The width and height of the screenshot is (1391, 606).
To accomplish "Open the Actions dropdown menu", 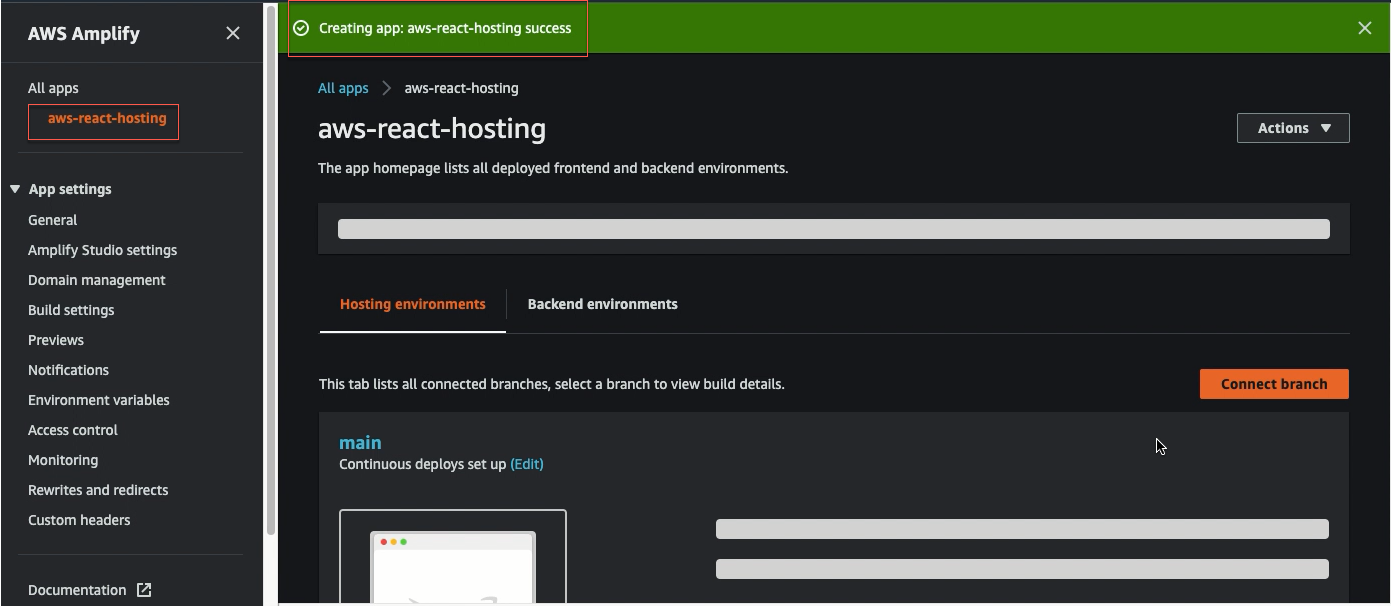I will coord(1293,128).
